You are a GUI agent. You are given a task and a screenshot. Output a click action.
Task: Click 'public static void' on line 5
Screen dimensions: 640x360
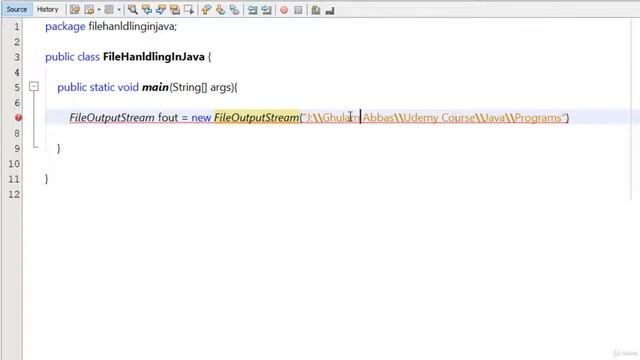[98, 87]
